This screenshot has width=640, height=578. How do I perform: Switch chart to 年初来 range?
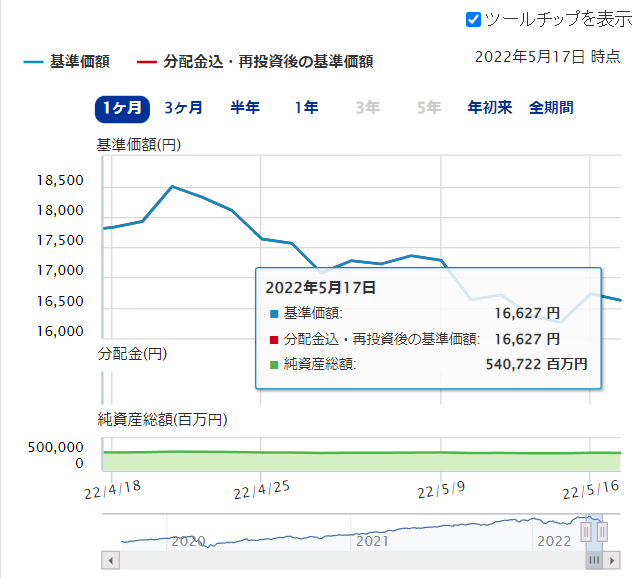coord(489,108)
